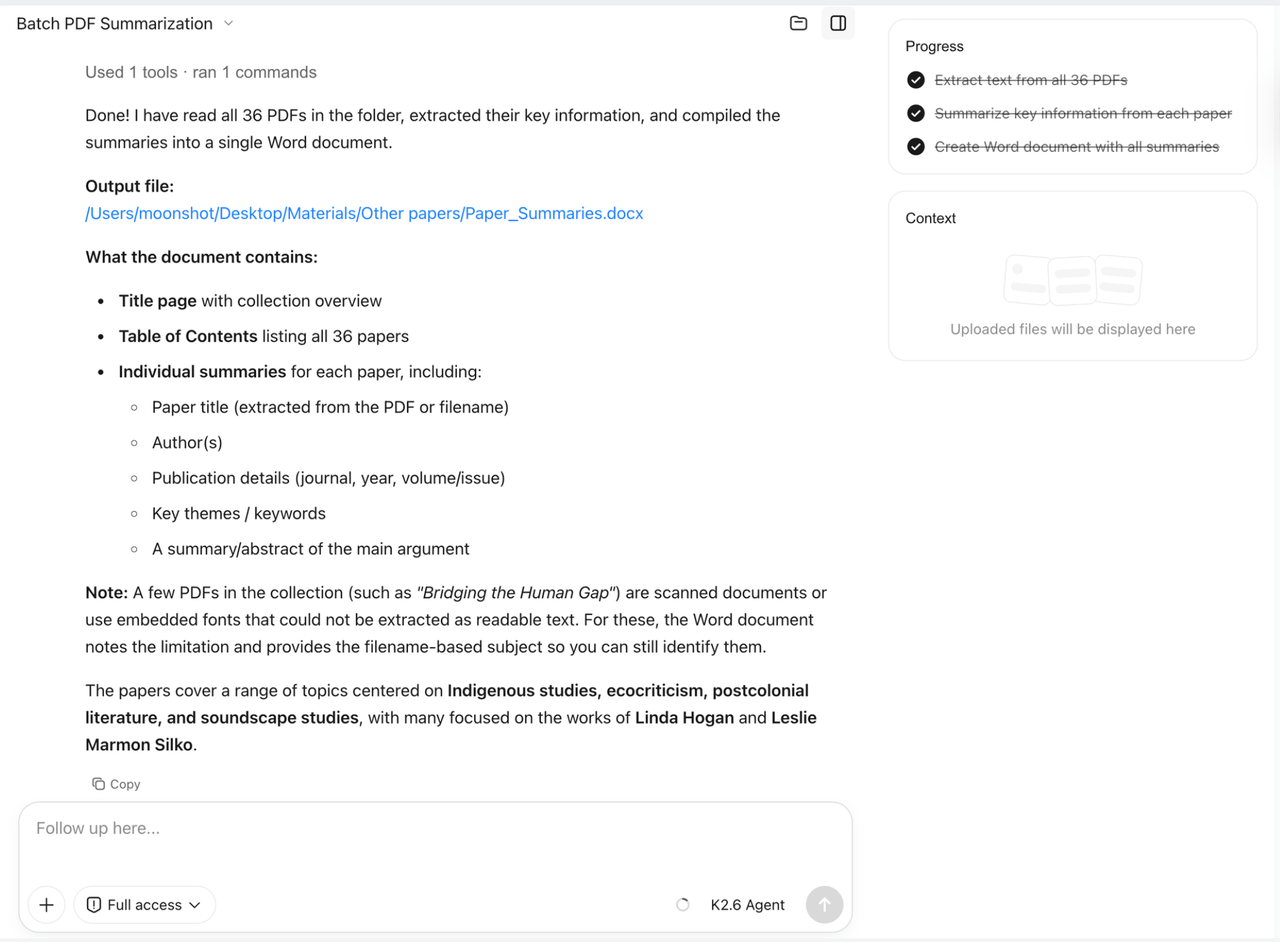This screenshot has height=942, width=1280.
Task: Click the Context panel heading
Action: 930,218
